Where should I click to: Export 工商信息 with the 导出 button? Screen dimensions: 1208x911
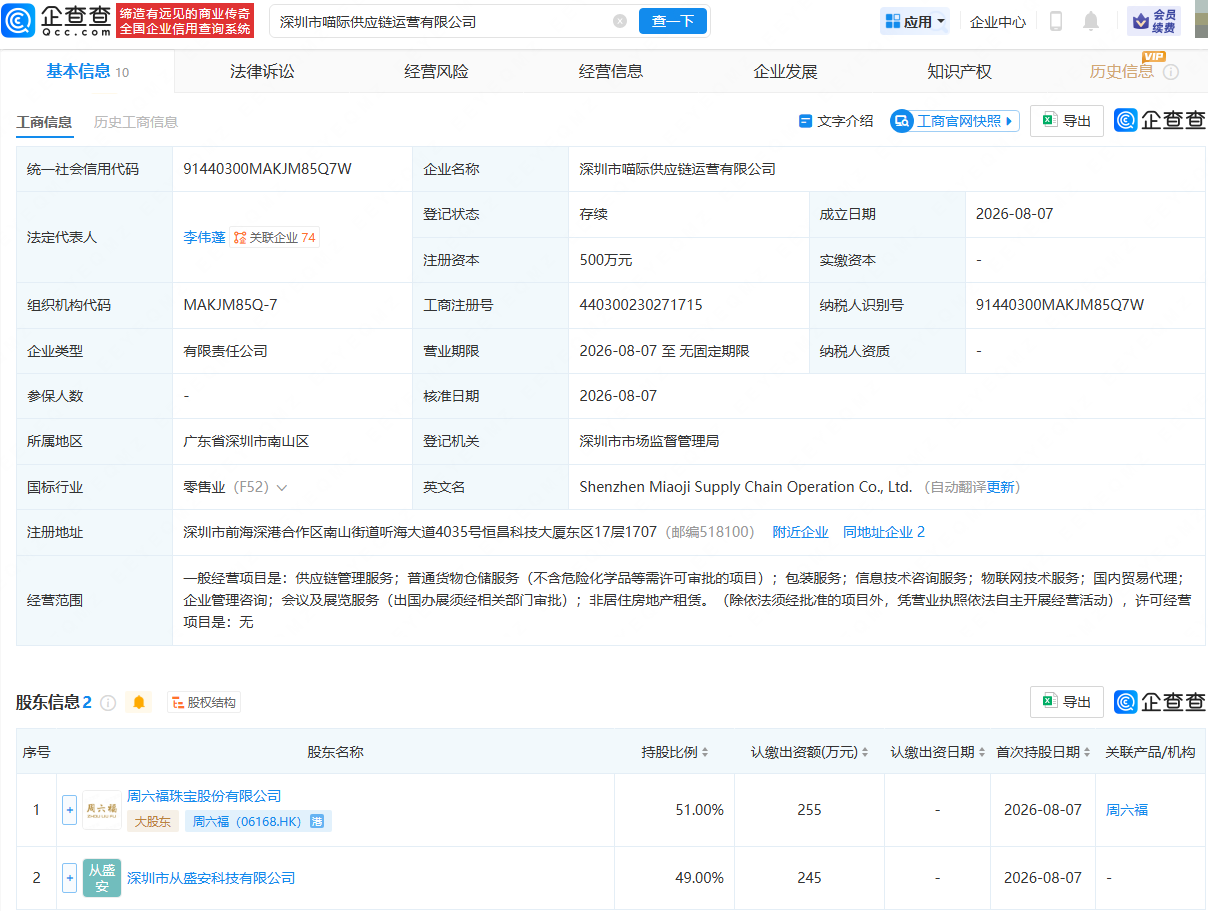click(x=1067, y=121)
